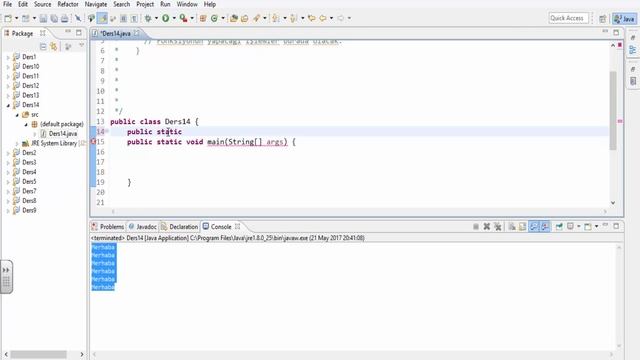Expand the JRE System Library node
Image resolution: width=640 pixels, height=360 pixels.
(17, 144)
